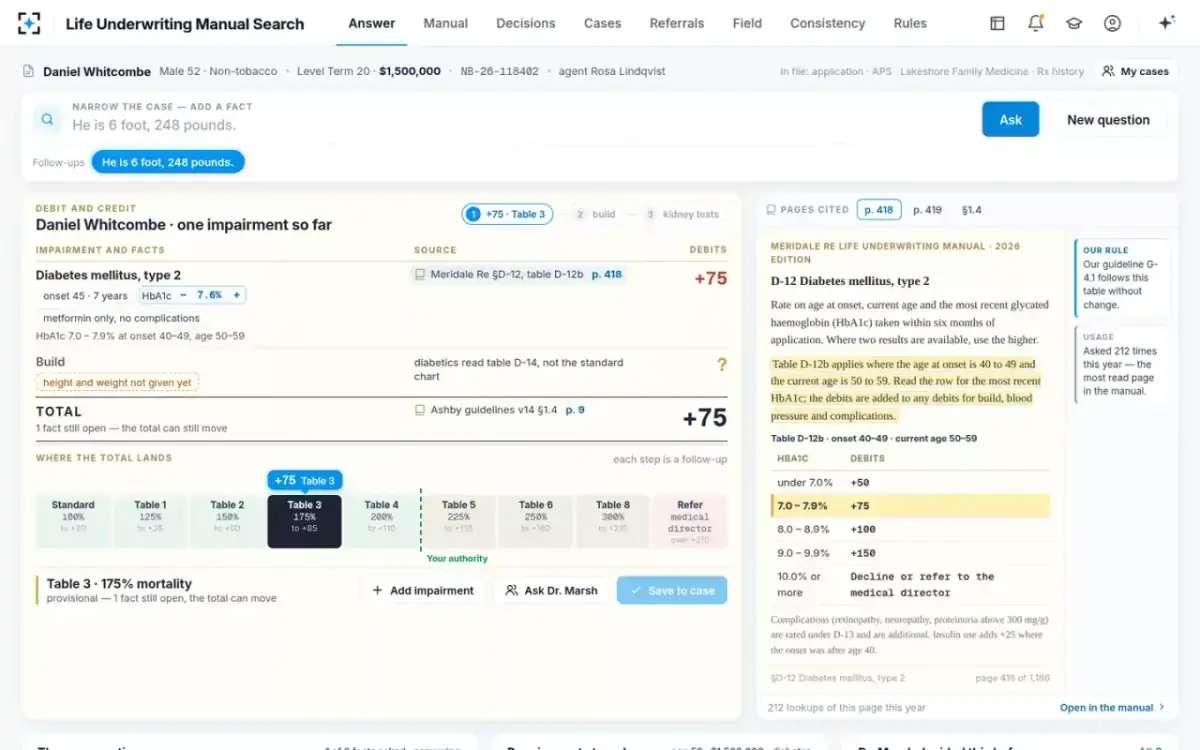Select the Table 8 300% step
Viewport: 1200px width, 750px height.
[x=613, y=521]
